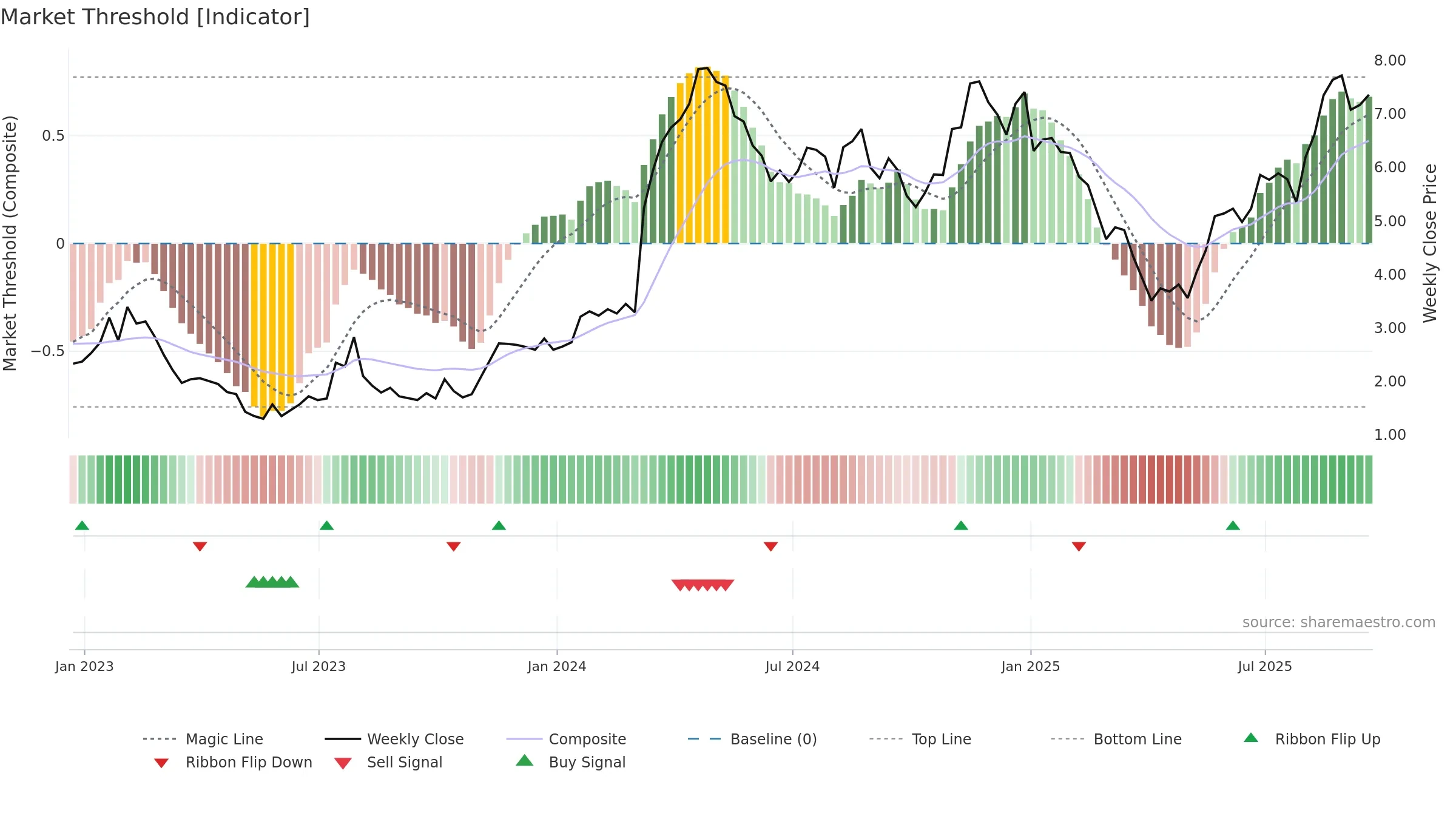1456x819 pixels.
Task: Click the Ribbon Flip Up marker near Jul 2023
Action: point(326,525)
